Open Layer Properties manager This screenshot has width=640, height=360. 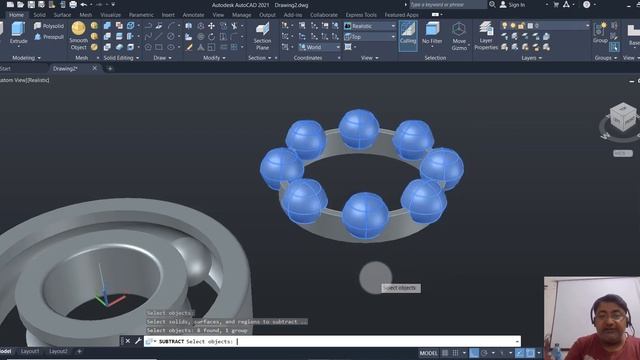click(x=486, y=36)
